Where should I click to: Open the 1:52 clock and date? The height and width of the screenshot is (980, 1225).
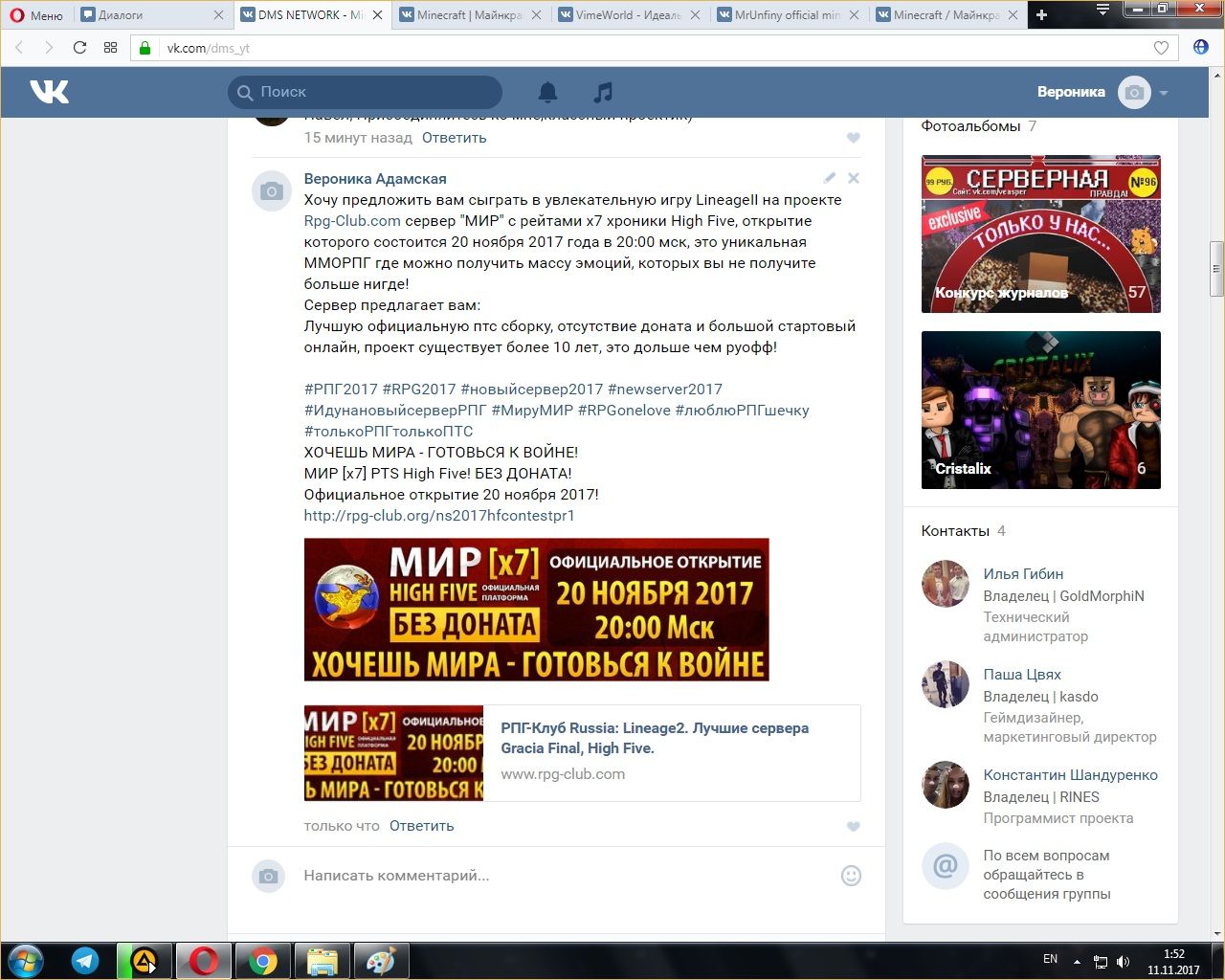[1173, 962]
